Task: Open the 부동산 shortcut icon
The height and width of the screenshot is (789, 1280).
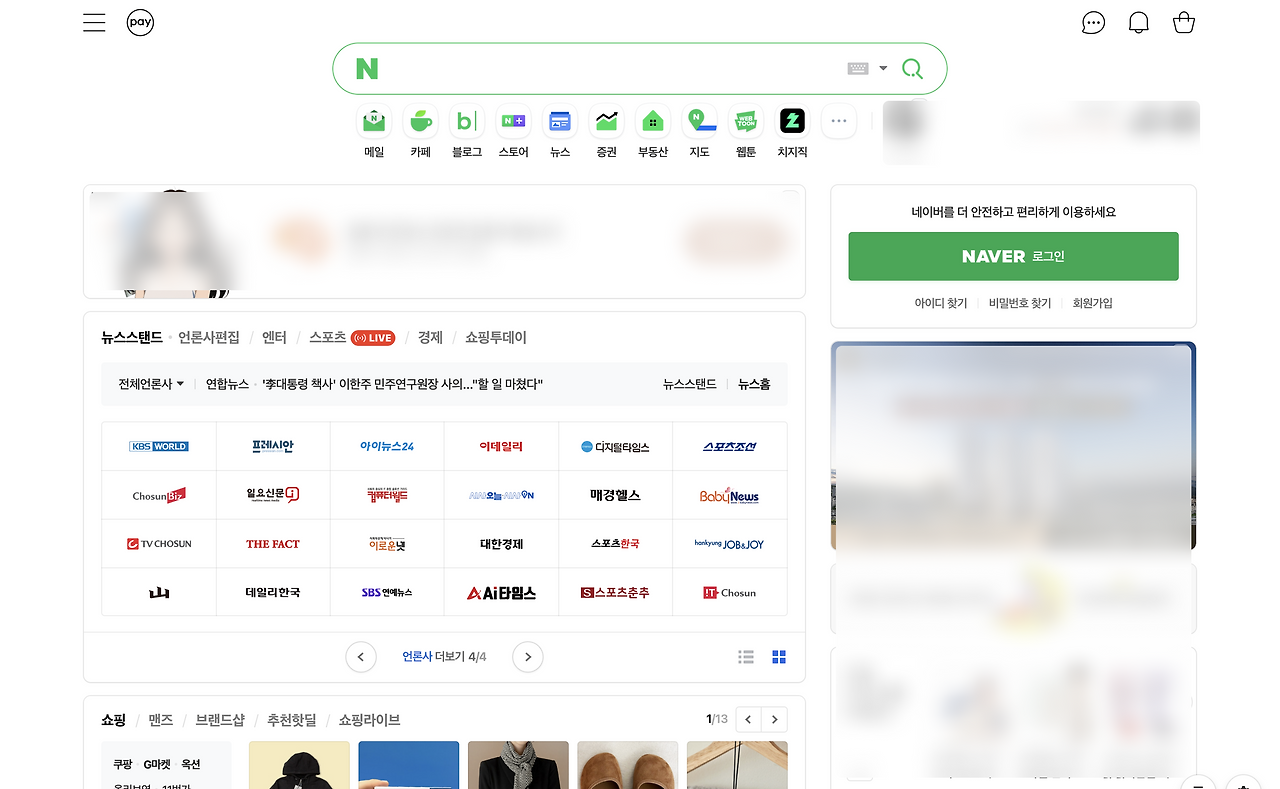Action: (653, 122)
